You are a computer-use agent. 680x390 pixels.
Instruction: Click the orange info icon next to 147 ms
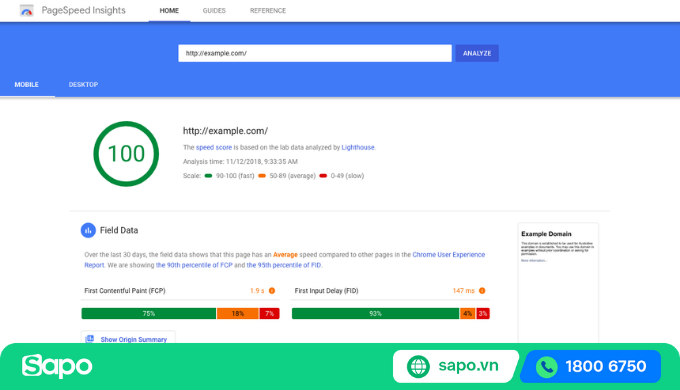(x=482, y=291)
